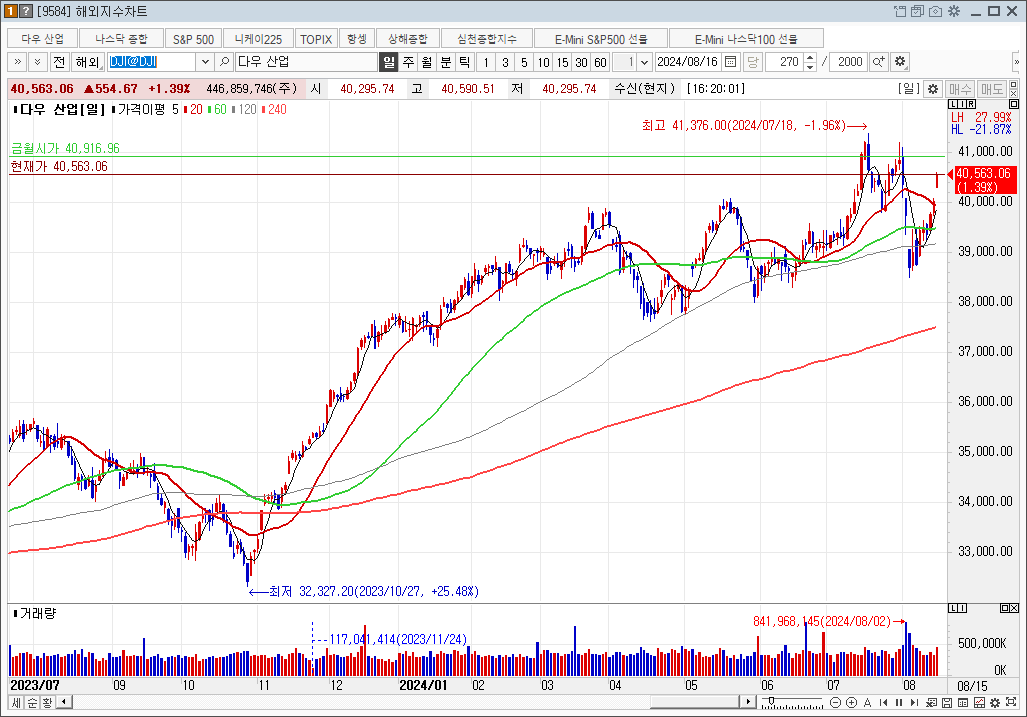The image size is (1027, 717).
Task: Click the magnifier zoom-plus icon in toolbar
Action: (879, 62)
